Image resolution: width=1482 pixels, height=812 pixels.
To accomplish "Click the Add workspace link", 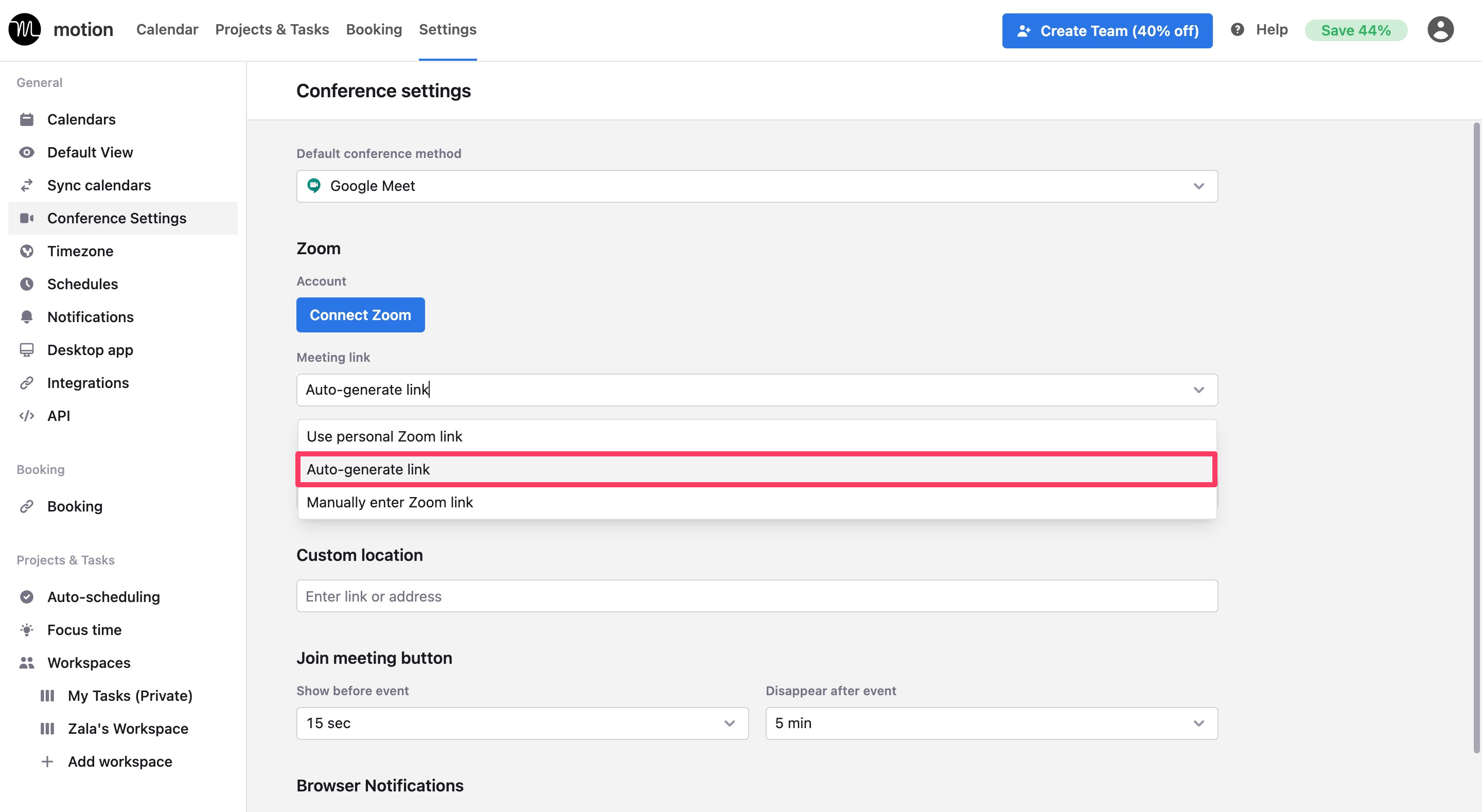I will coord(120,762).
